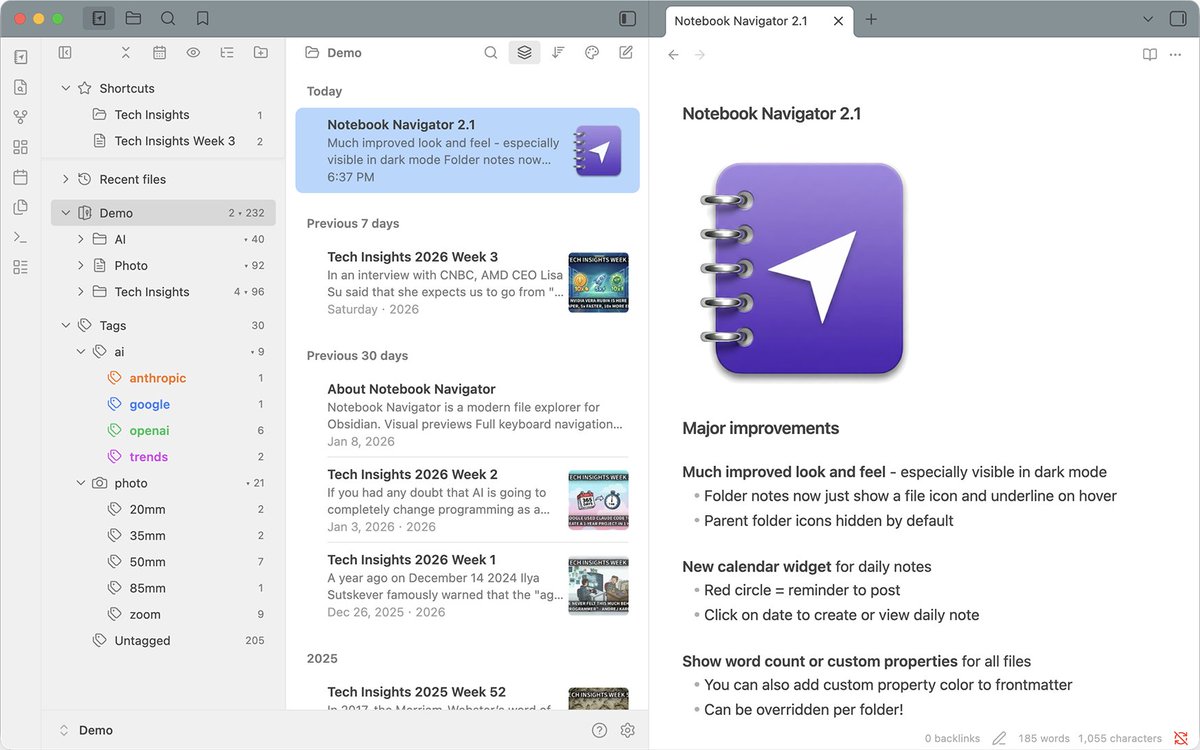Toggle right sidebar visibility
The image size is (1200, 750).
click(x=1177, y=18)
